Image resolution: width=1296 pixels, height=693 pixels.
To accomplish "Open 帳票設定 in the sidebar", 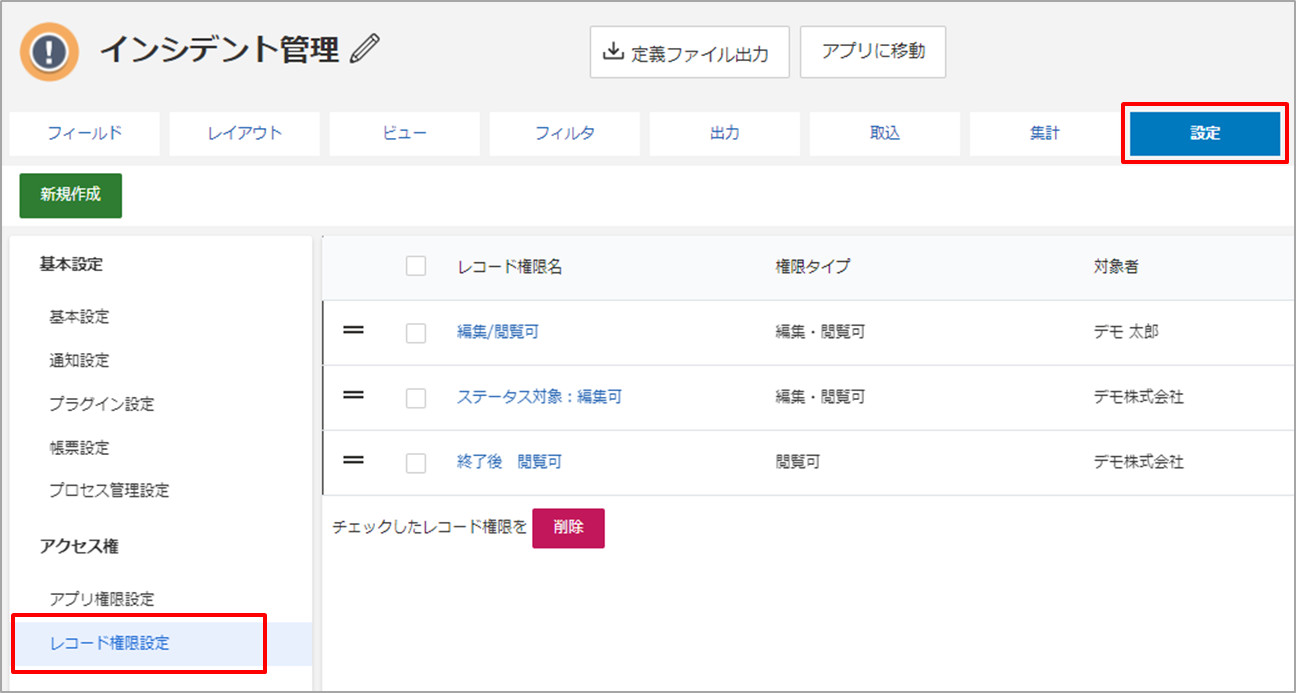I will 79,448.
